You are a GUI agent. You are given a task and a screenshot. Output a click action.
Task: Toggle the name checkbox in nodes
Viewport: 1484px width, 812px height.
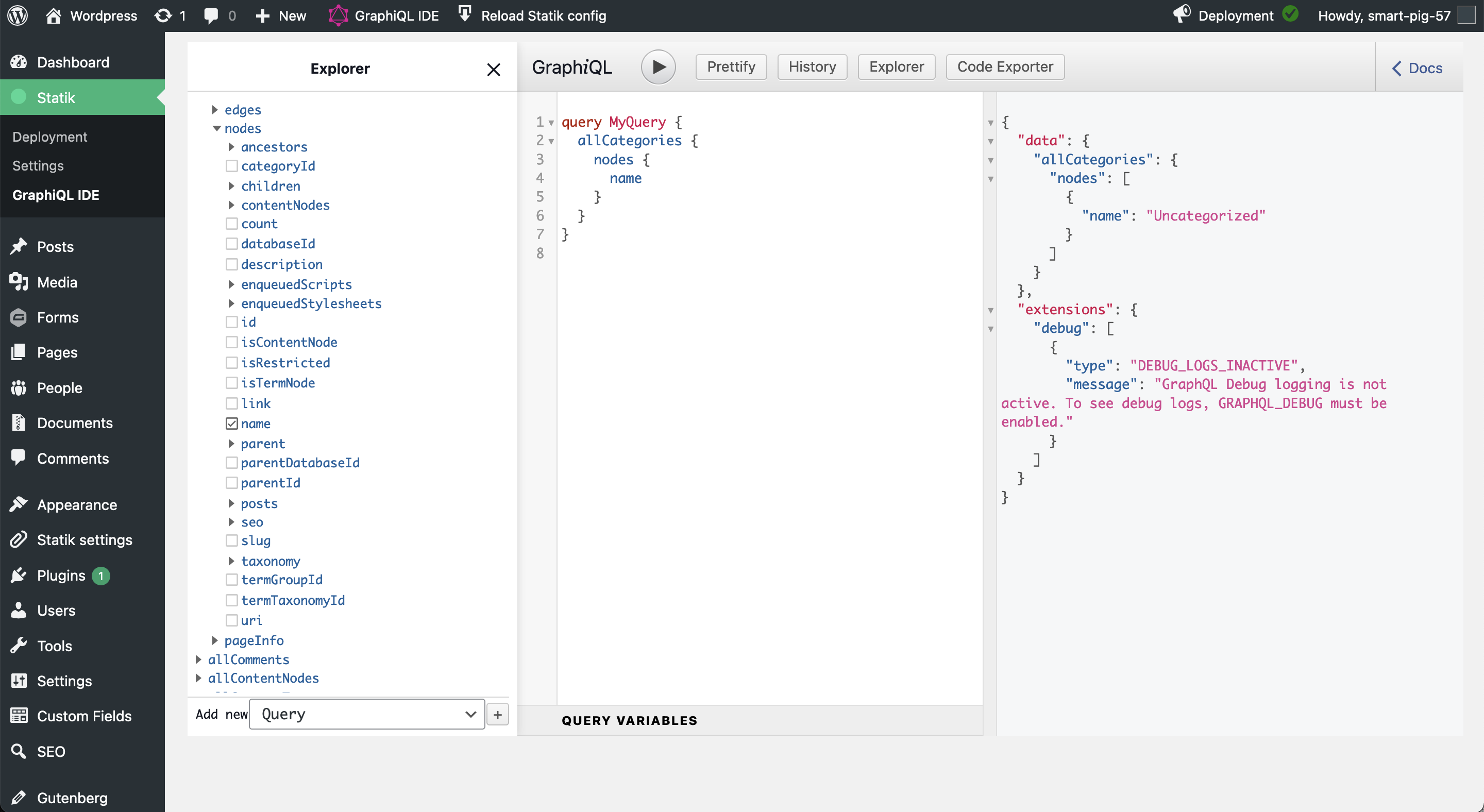pos(230,423)
